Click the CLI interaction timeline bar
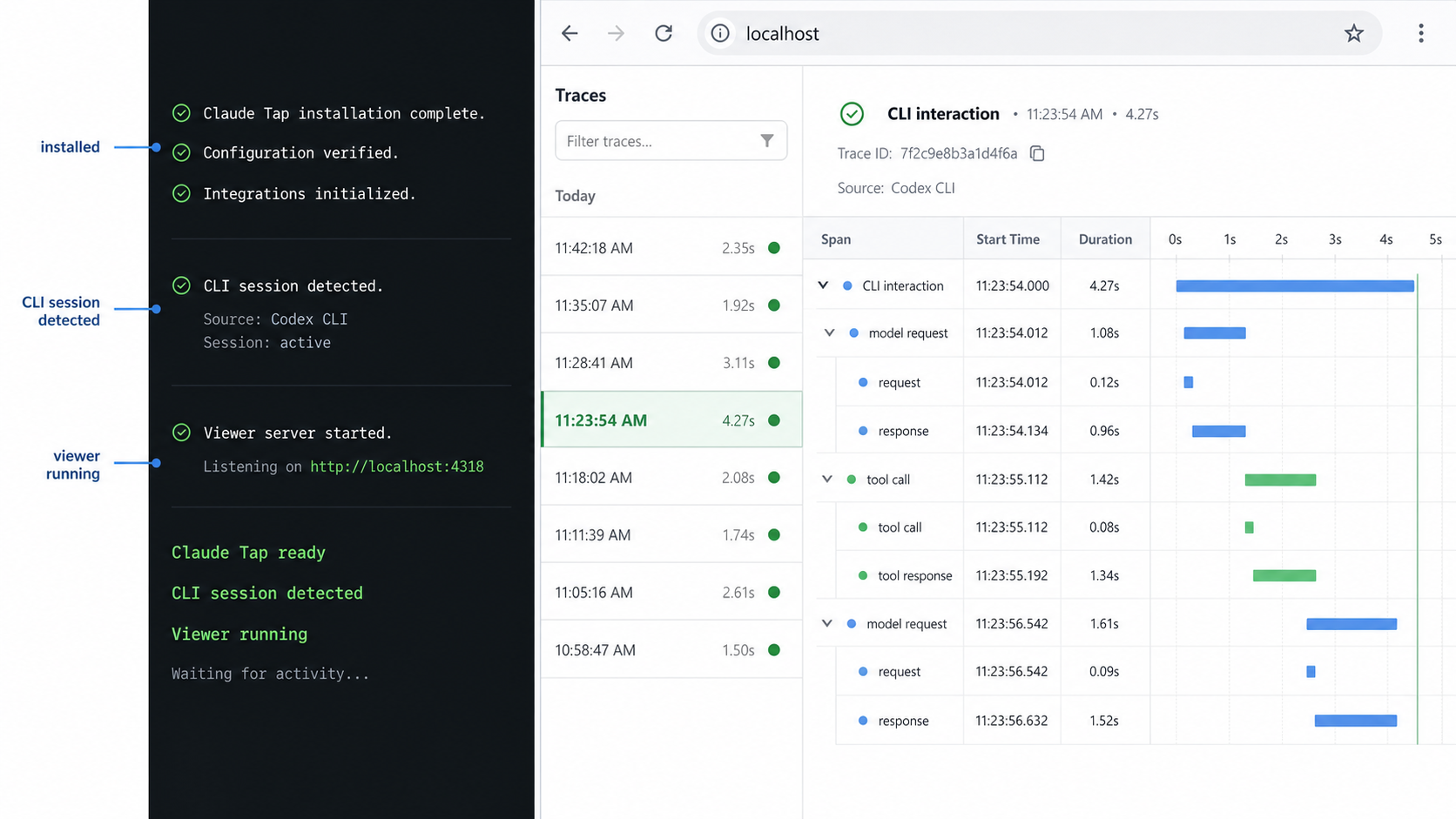 (x=1295, y=285)
